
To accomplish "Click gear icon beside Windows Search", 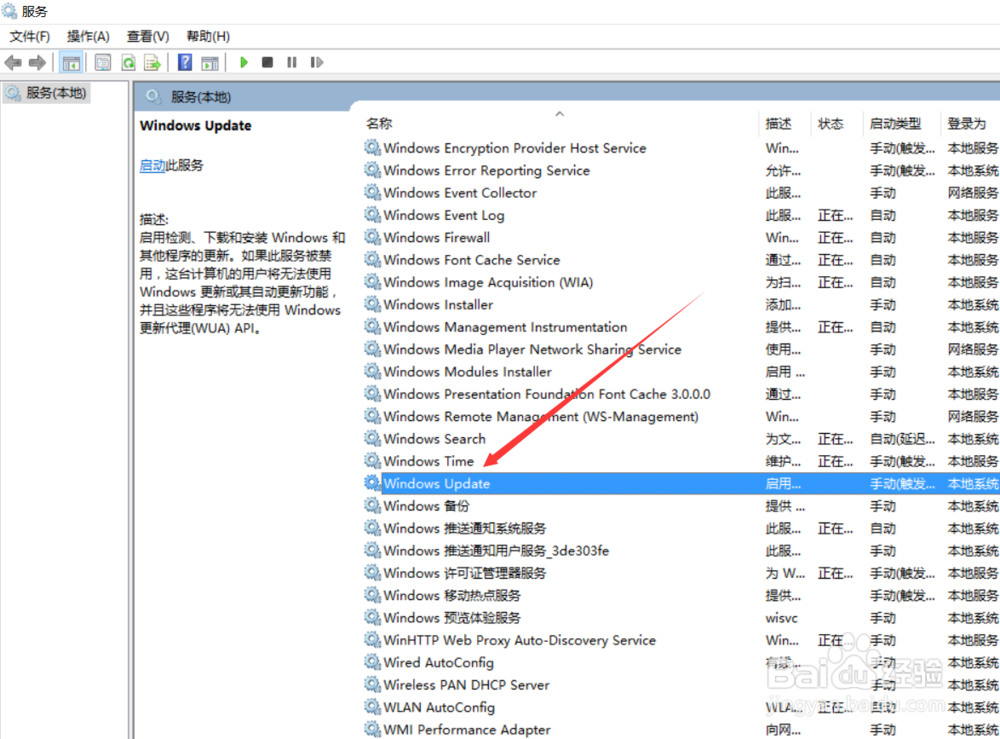I will click(x=372, y=438).
